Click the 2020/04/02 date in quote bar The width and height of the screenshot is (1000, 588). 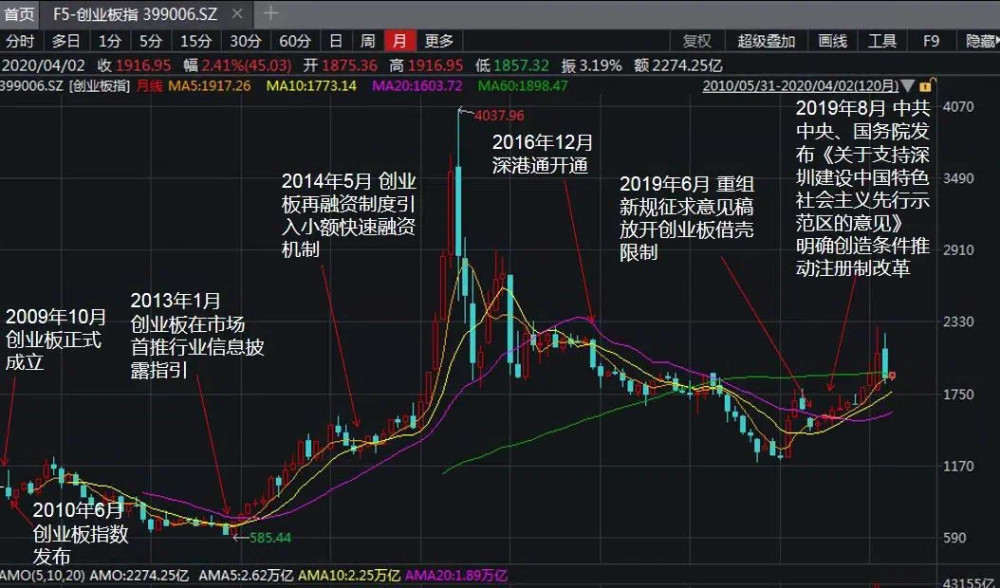click(x=43, y=65)
